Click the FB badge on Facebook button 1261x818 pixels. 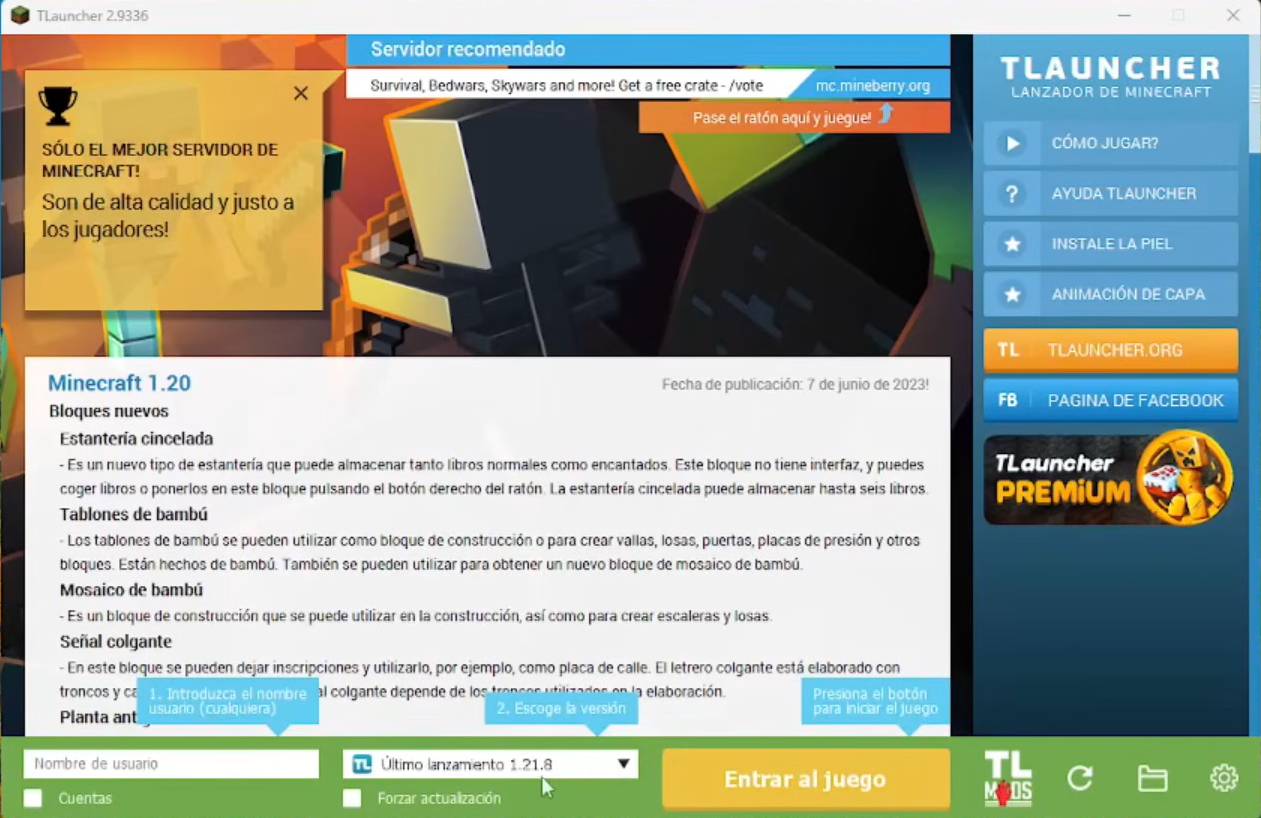[1008, 400]
